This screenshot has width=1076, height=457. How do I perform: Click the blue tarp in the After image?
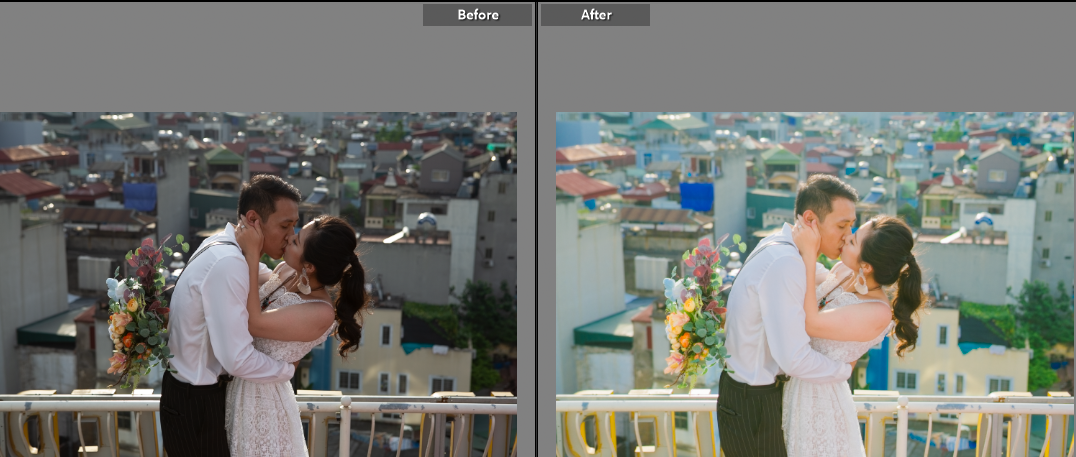pyautogui.click(x=697, y=197)
